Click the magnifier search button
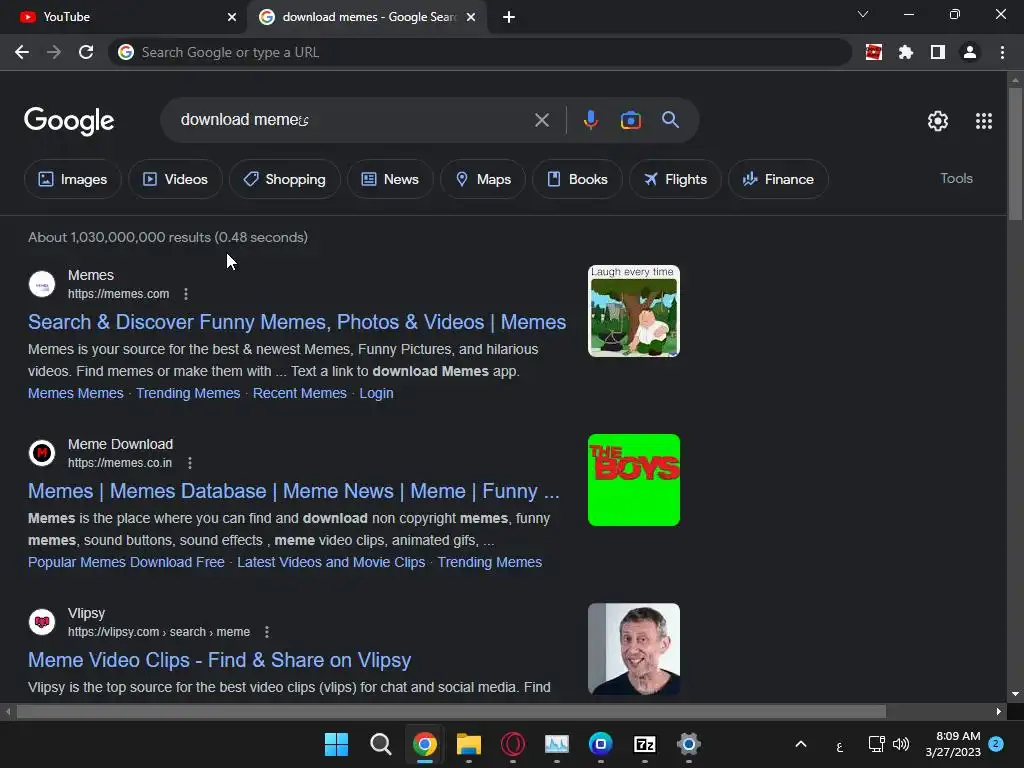Screen dimensions: 1024x768 coord(671,120)
